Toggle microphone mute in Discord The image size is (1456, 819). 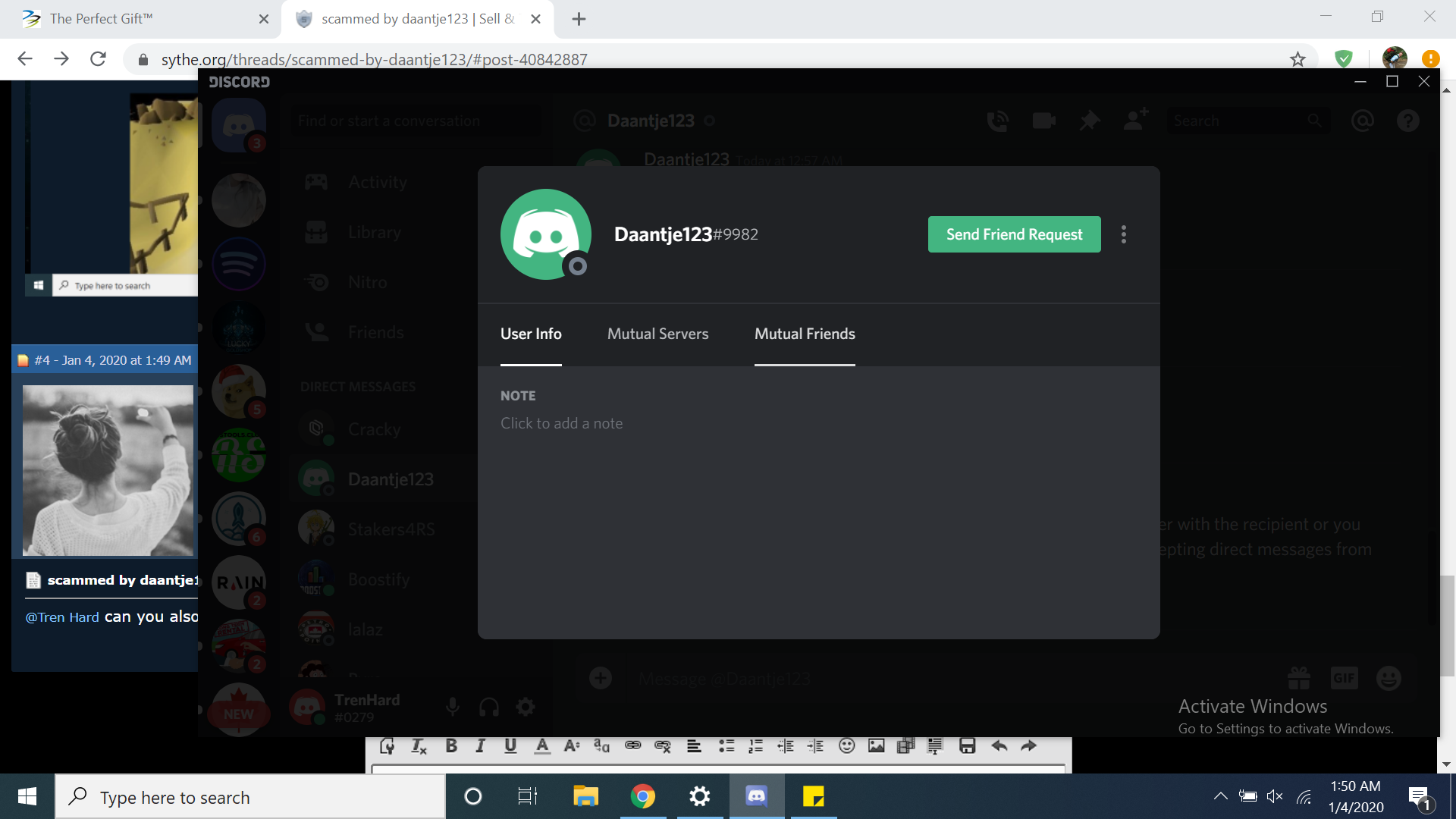pos(453,707)
